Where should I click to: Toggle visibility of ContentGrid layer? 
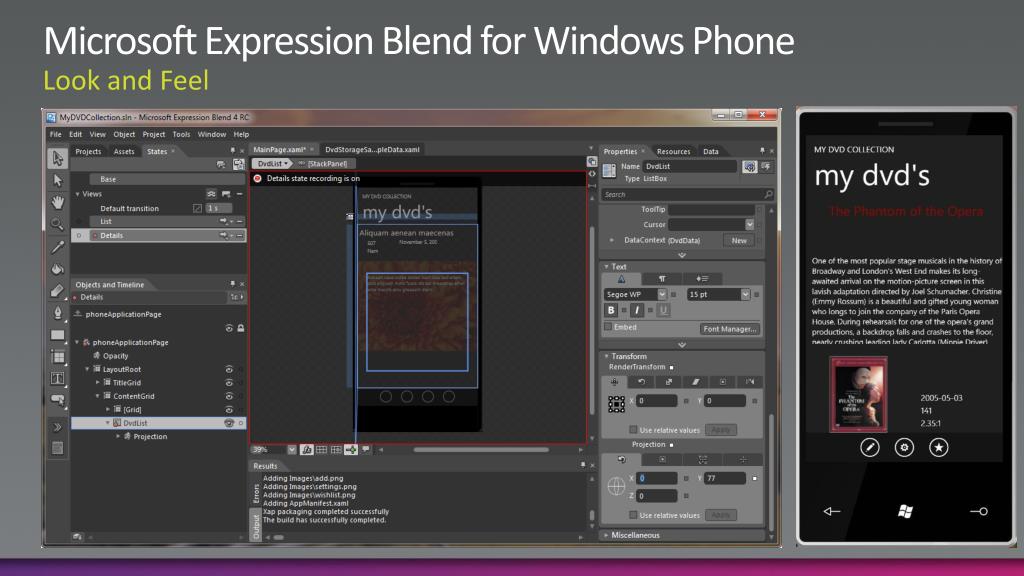(229, 396)
